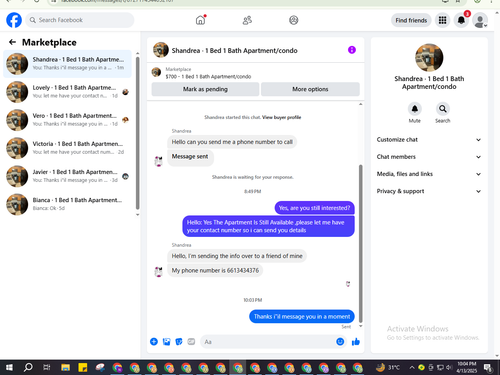Click the conversation list scrollbar

[x=137, y=133]
